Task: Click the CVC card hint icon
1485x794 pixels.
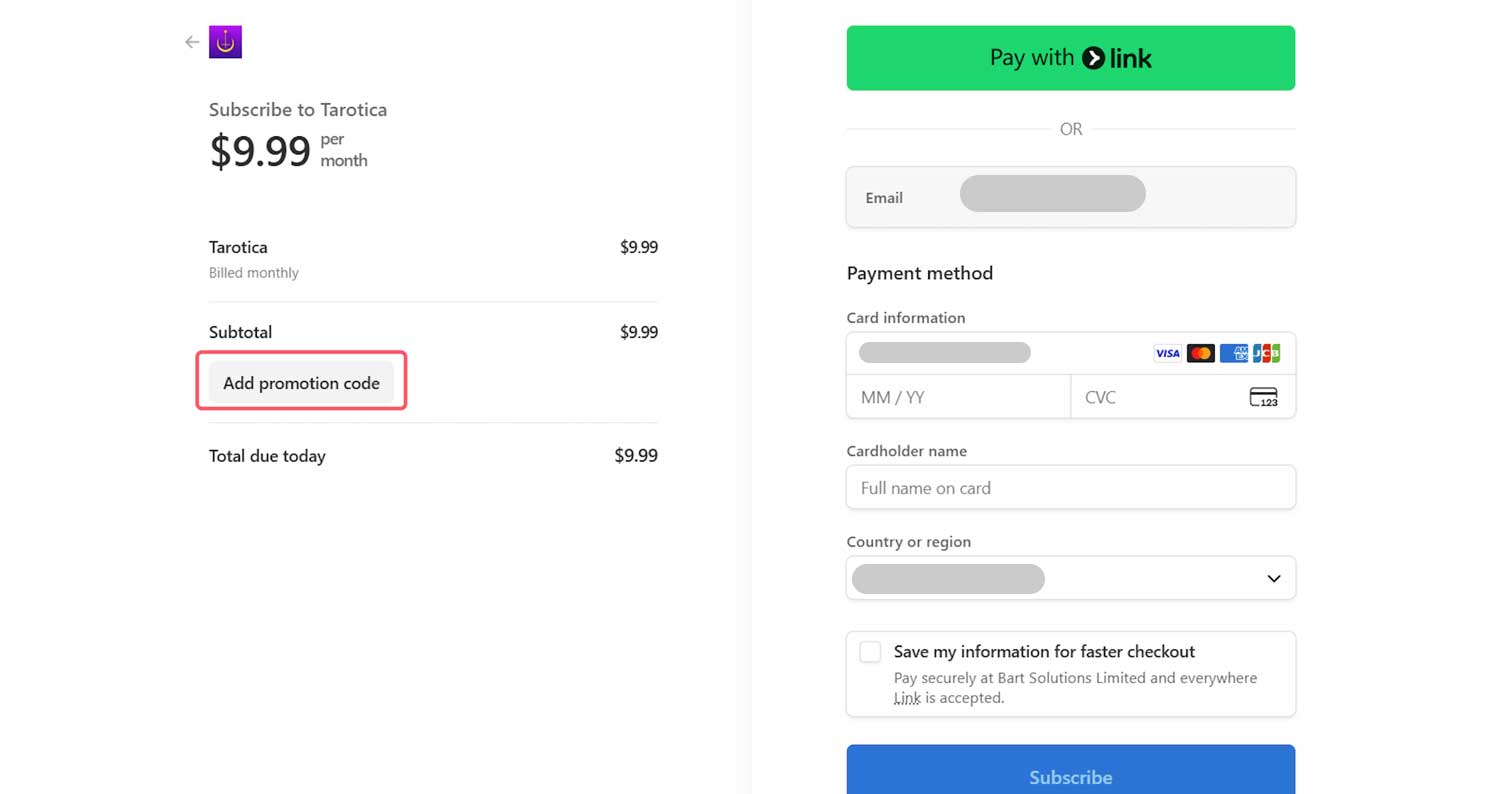Action: 1264,397
